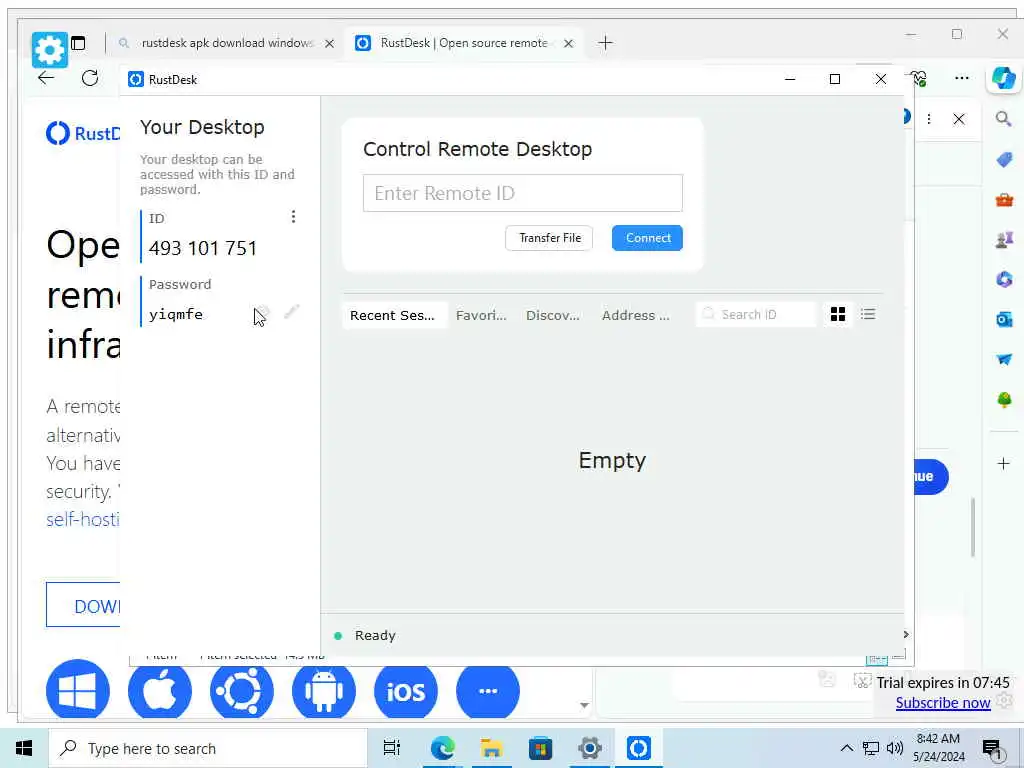Show hidden system tray icons
Screen dimensions: 1024x768
[x=846, y=748]
